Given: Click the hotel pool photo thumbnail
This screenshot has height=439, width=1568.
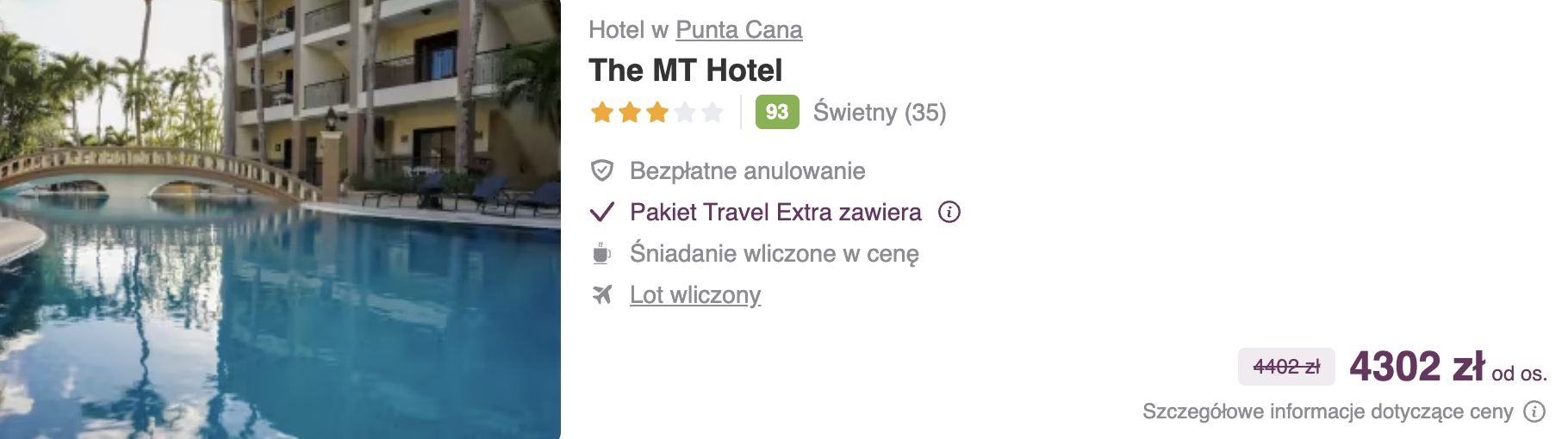Looking at the screenshot, I should [x=280, y=219].
